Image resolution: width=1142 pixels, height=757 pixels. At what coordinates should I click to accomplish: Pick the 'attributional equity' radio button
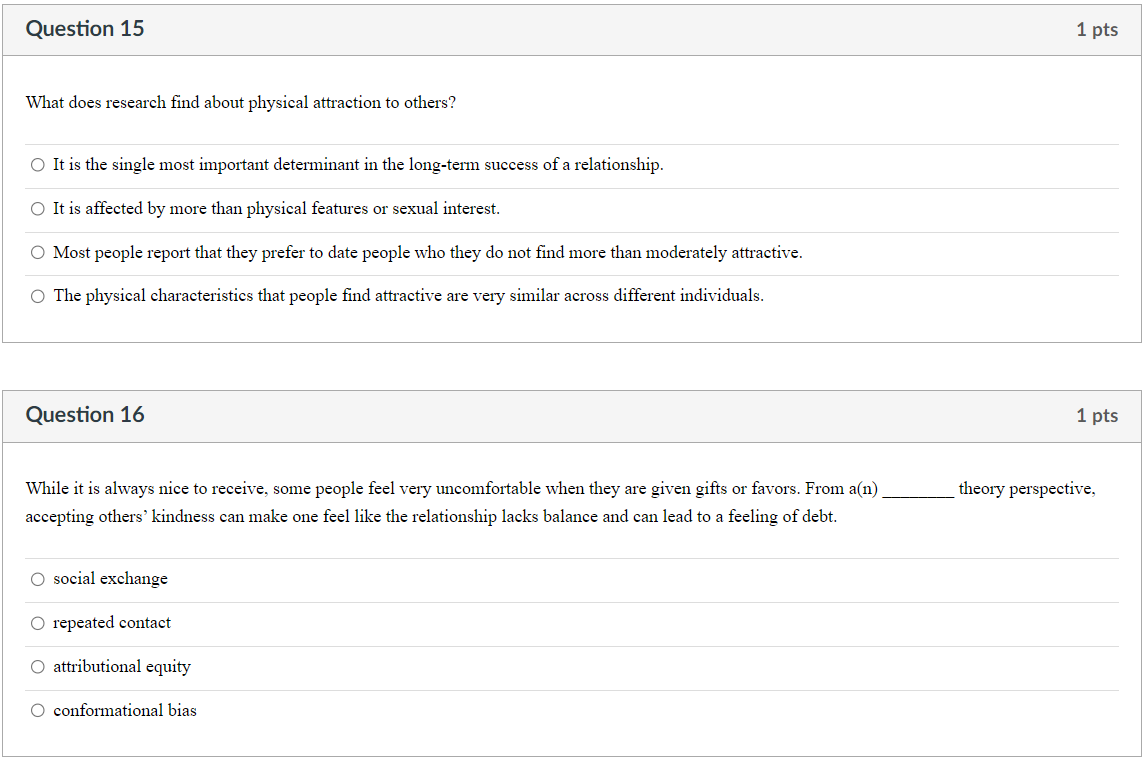click(38, 667)
